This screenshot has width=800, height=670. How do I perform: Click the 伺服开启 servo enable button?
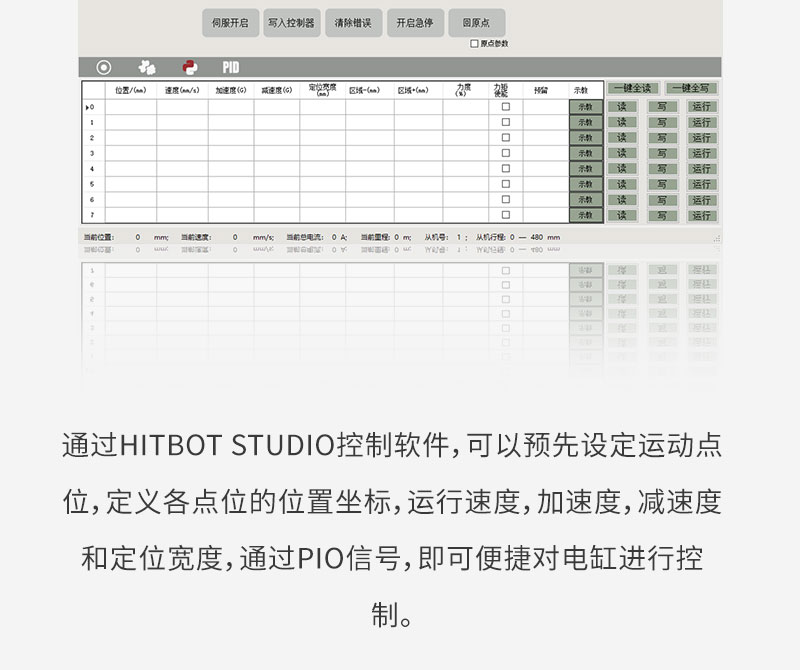tap(230, 22)
